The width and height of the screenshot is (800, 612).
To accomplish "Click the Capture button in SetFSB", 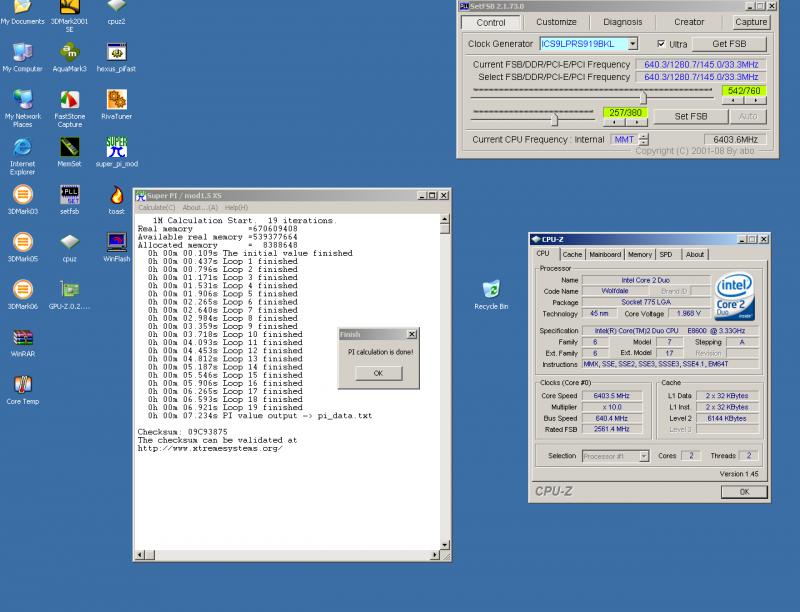I will (751, 22).
